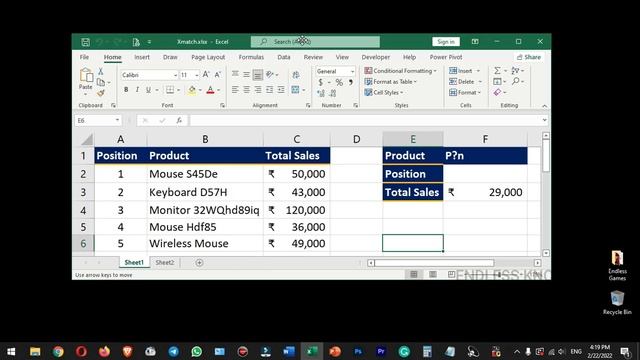Expand the formula bar chevron

click(x=544, y=120)
